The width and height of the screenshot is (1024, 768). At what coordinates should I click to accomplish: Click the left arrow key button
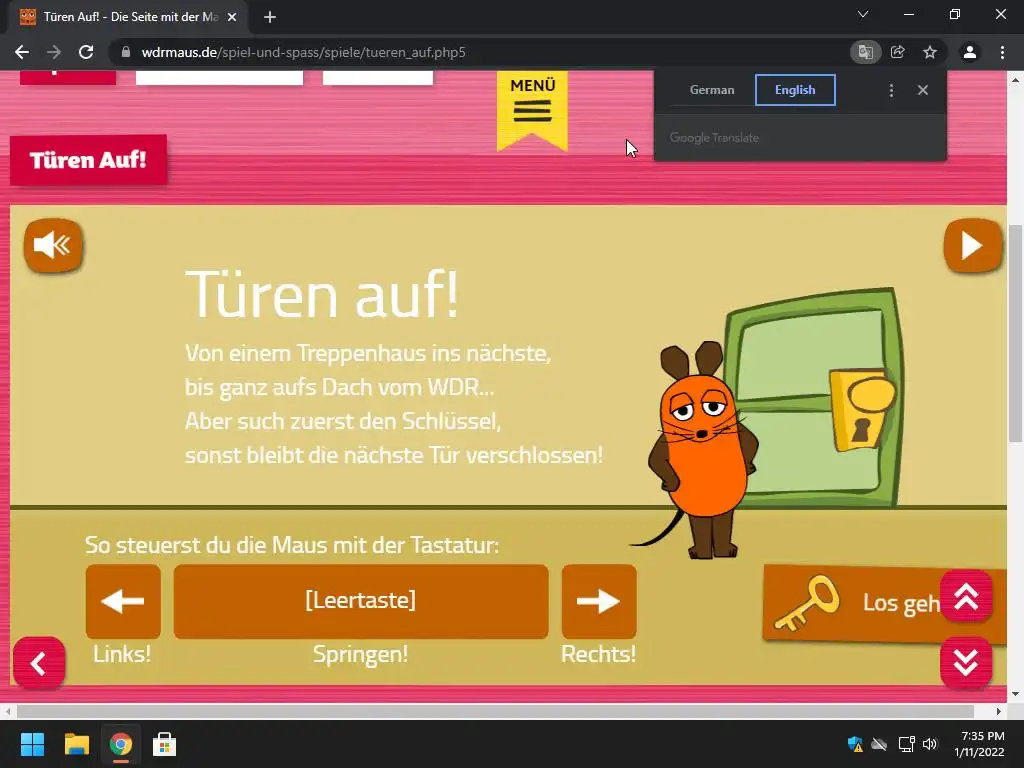123,601
